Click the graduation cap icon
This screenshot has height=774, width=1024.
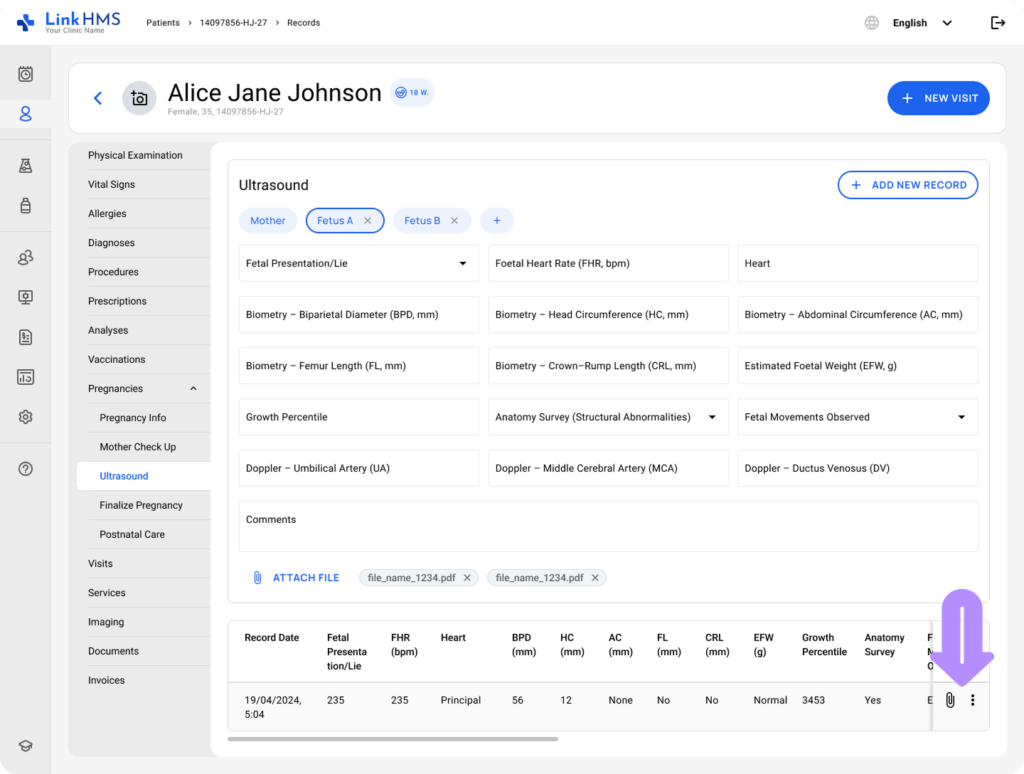pyautogui.click(x=26, y=746)
